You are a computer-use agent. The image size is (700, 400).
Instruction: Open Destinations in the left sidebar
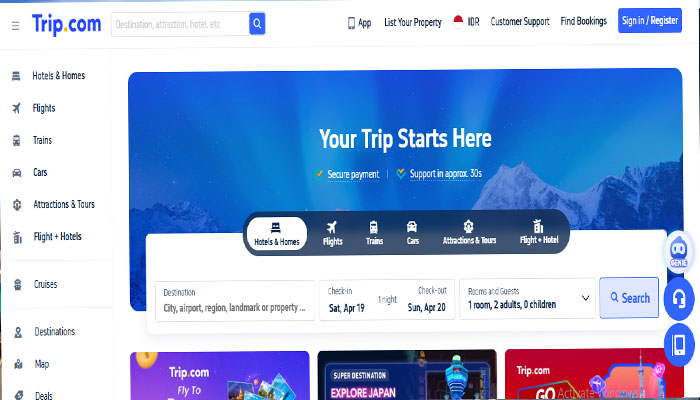54,332
